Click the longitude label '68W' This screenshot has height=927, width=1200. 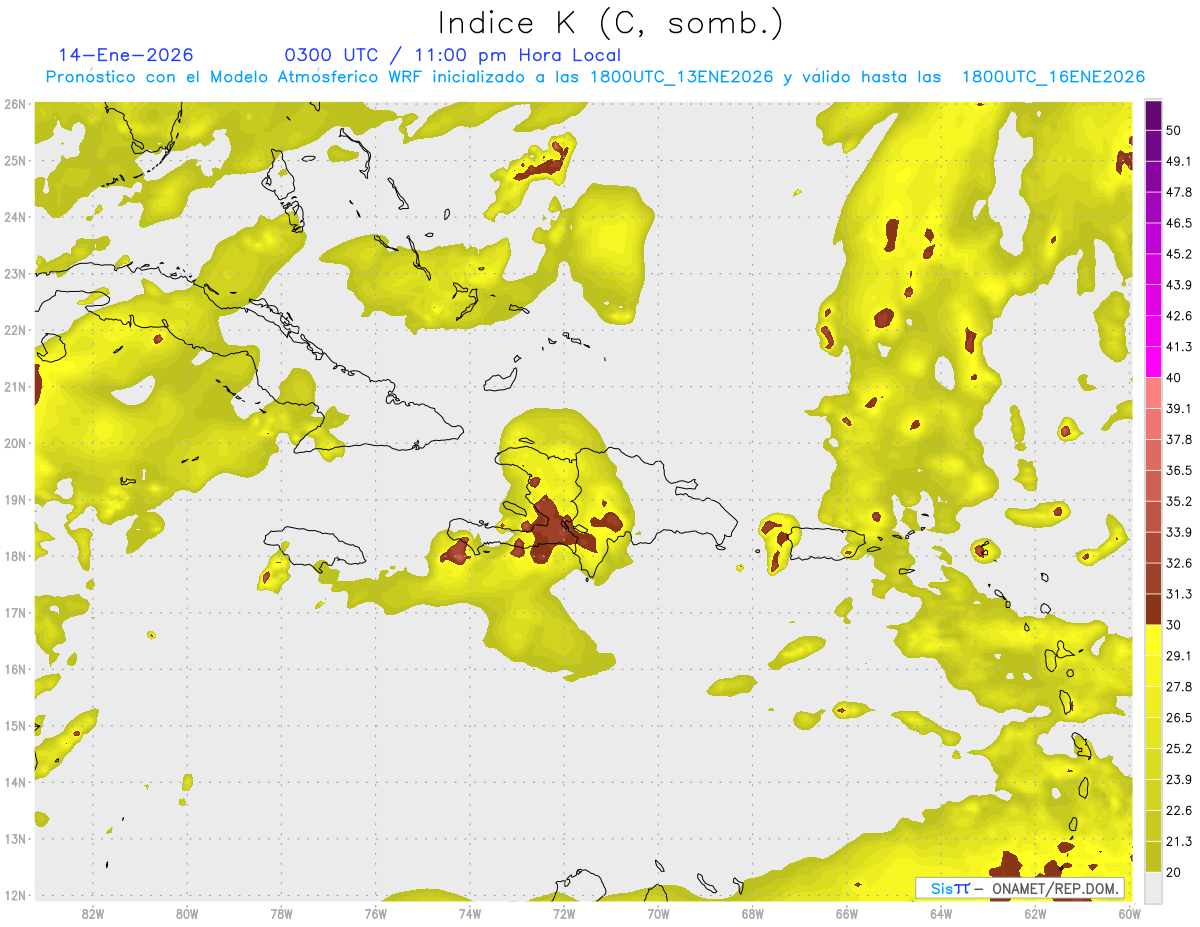coord(752,913)
